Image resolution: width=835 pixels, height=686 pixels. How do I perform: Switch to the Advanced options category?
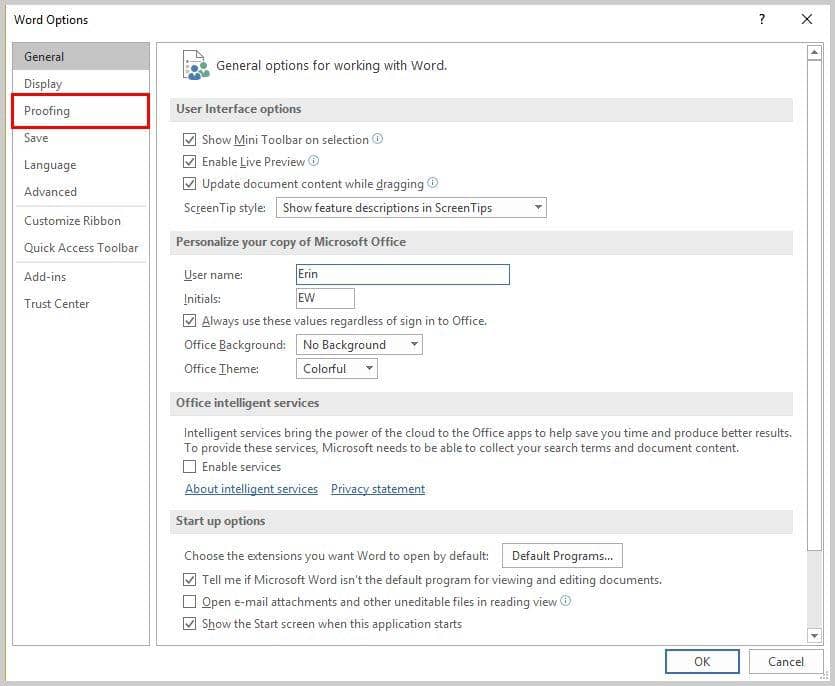click(50, 192)
